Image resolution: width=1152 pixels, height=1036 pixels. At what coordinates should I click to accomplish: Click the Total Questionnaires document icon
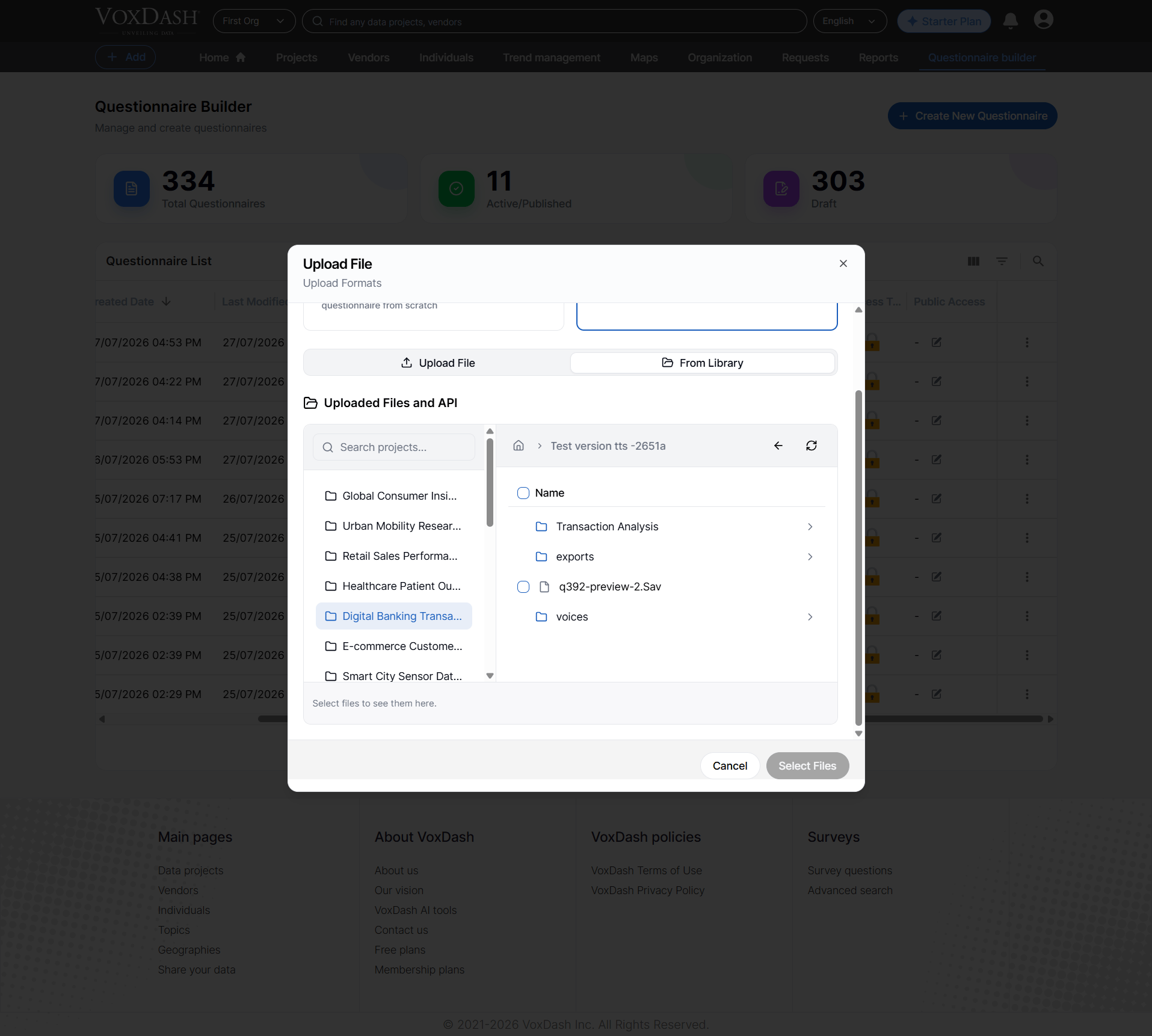[132, 189]
